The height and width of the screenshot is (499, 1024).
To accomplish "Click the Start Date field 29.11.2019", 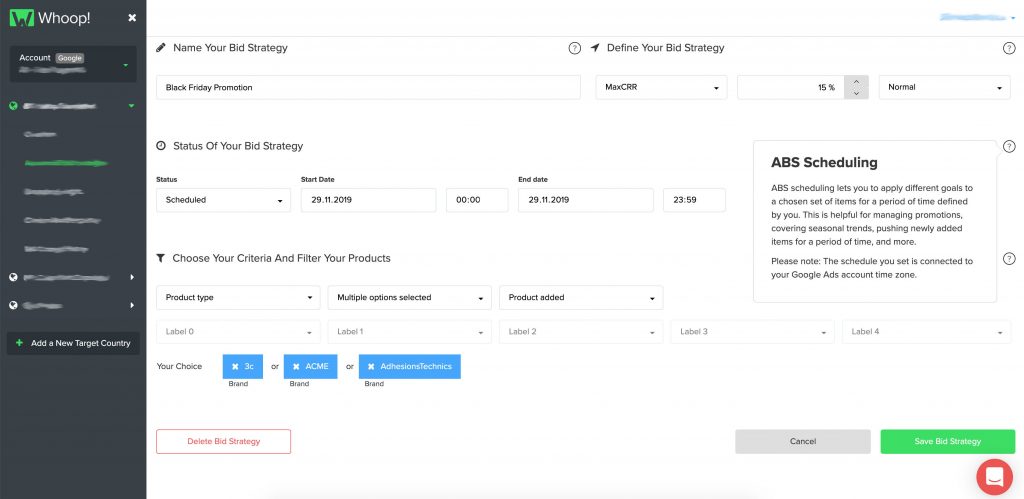I will pos(368,200).
